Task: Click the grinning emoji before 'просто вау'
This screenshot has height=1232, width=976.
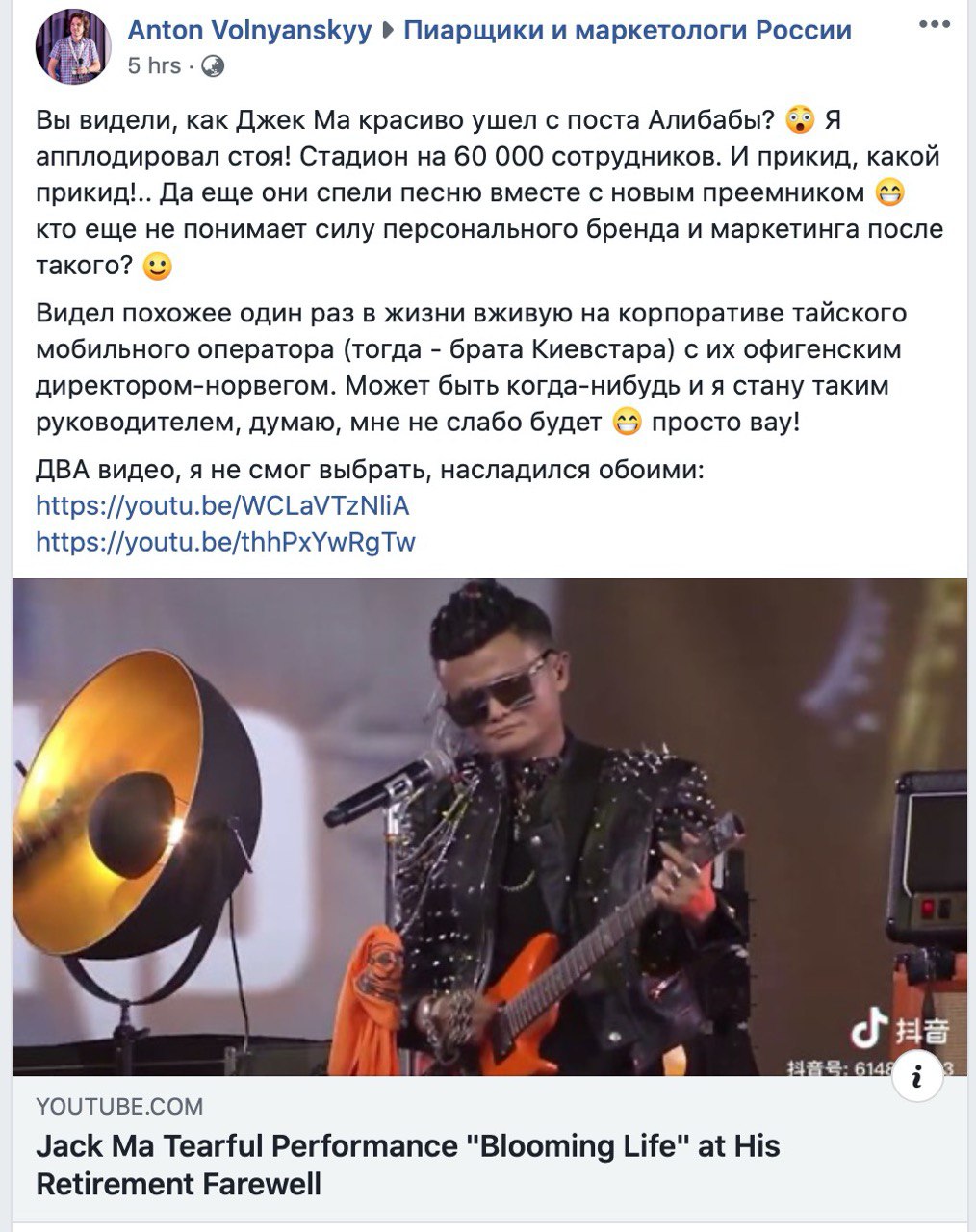Action: point(628,423)
